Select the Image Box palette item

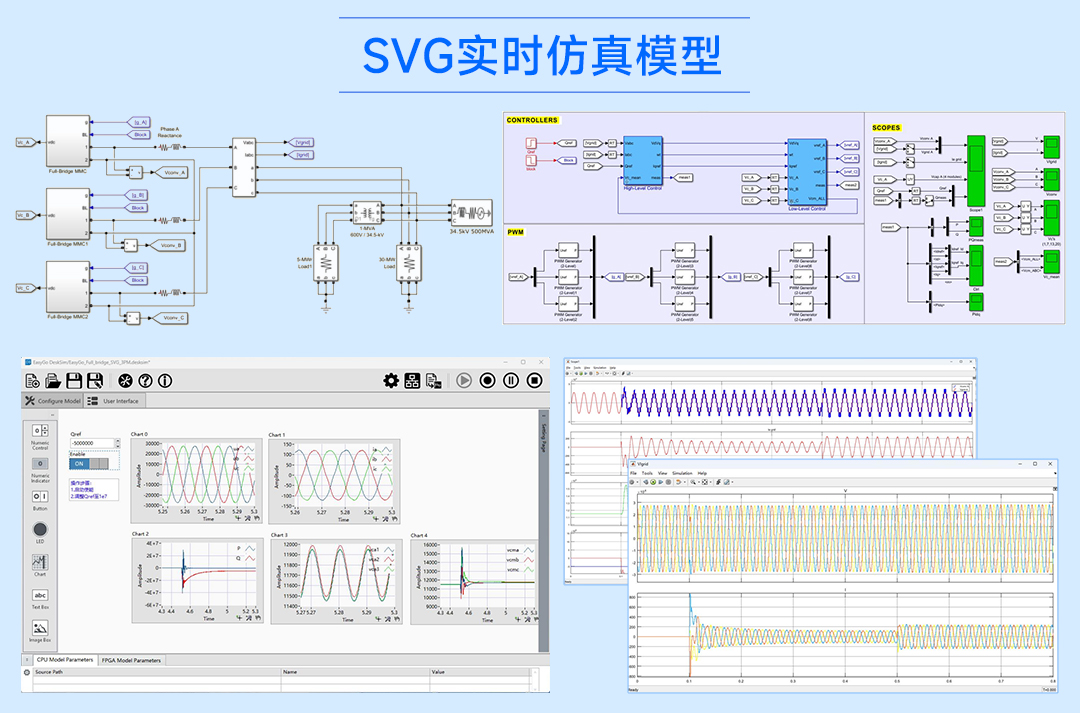click(x=40, y=631)
